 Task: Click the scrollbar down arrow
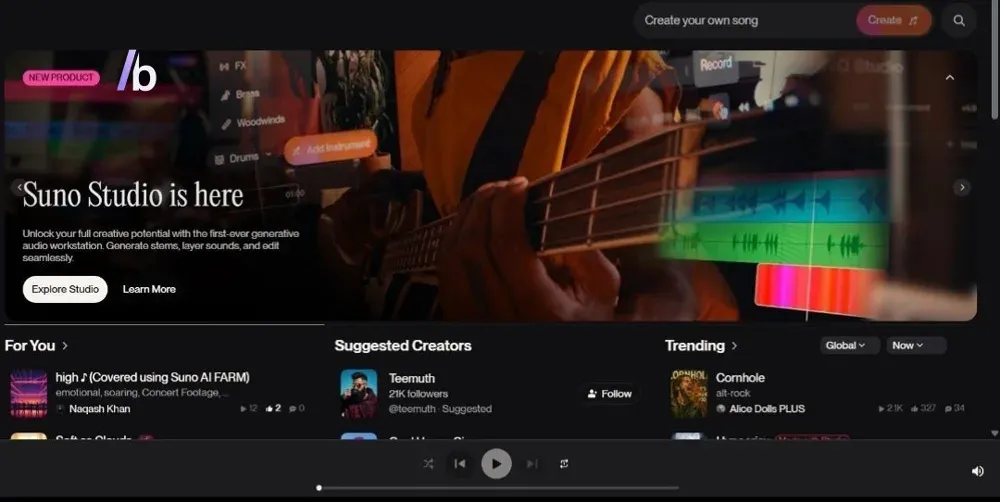[994, 434]
